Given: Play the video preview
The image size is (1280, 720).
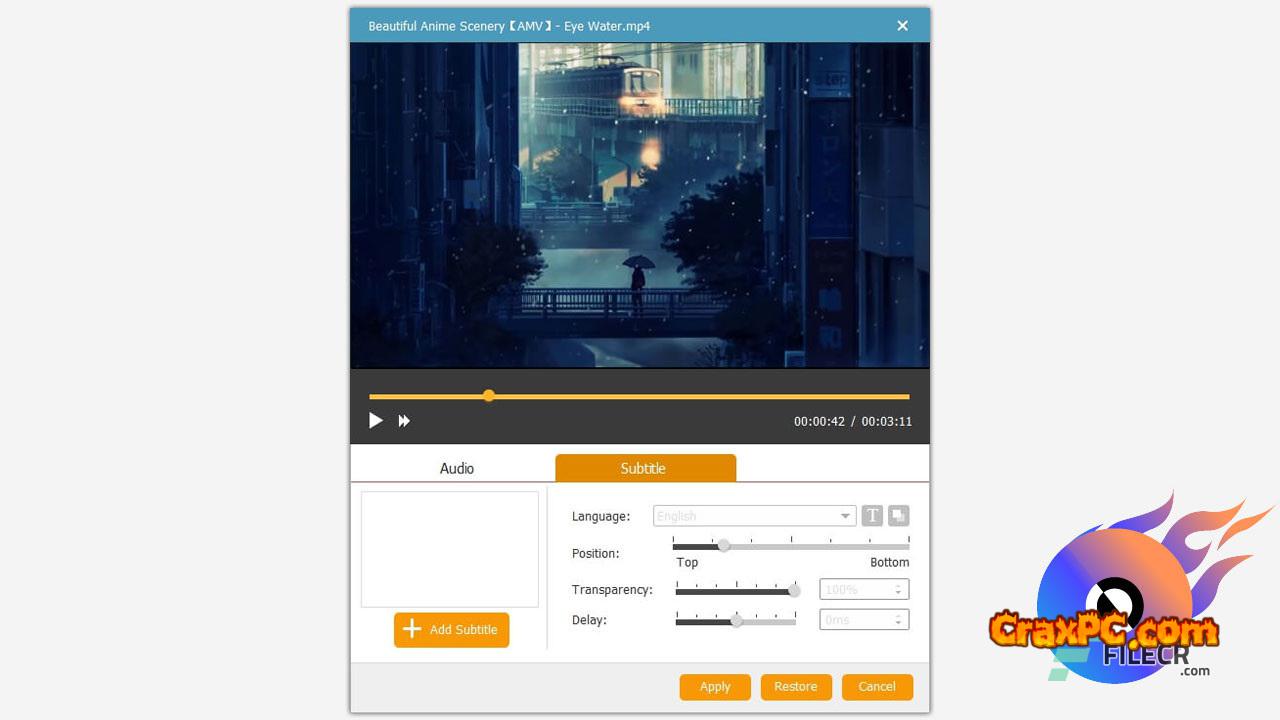Looking at the screenshot, I should click(376, 421).
